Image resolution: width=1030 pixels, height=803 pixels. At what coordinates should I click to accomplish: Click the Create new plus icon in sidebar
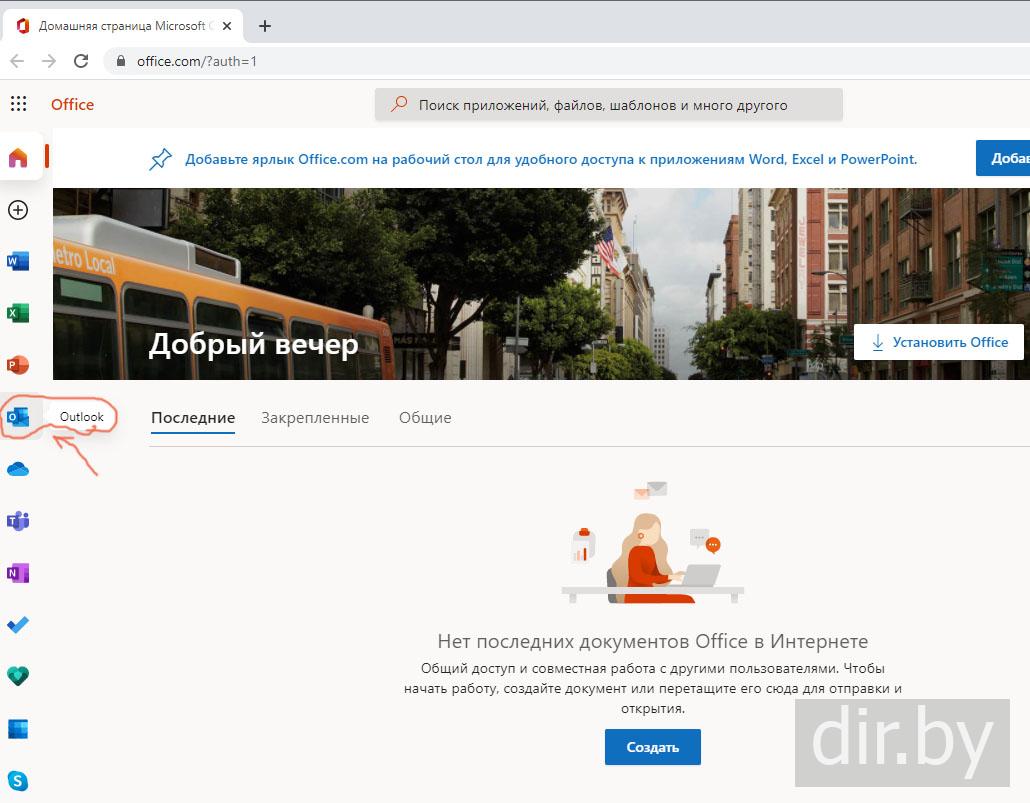[18, 210]
